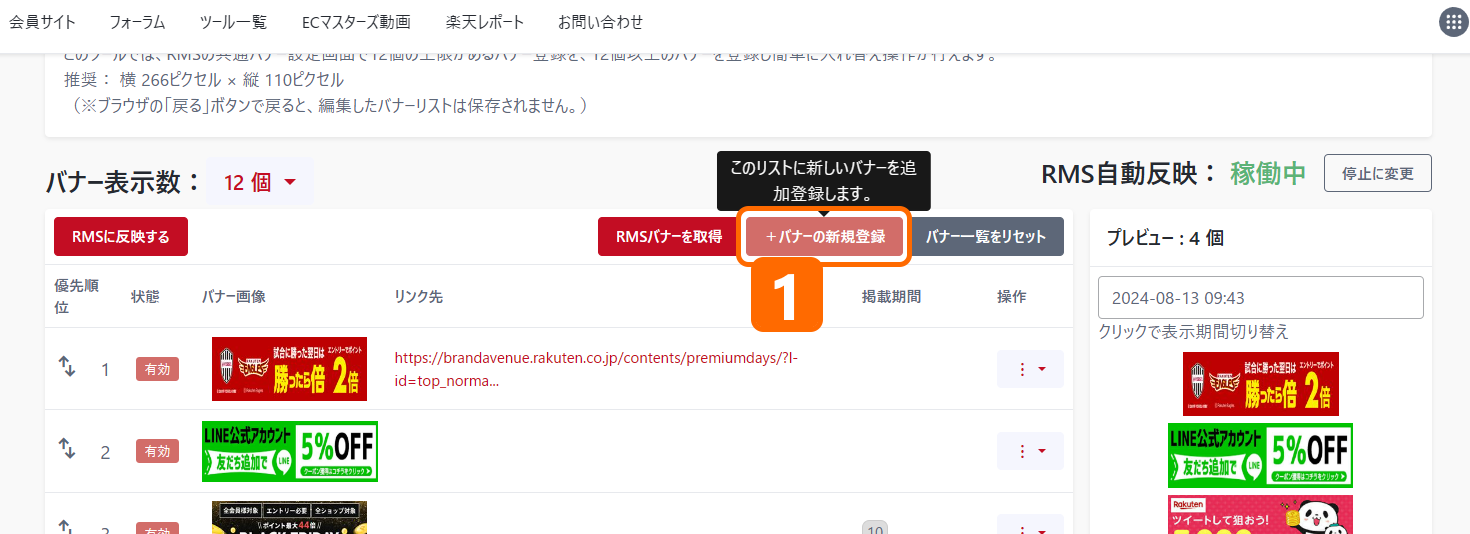Click RMSに反映する button

121,237
